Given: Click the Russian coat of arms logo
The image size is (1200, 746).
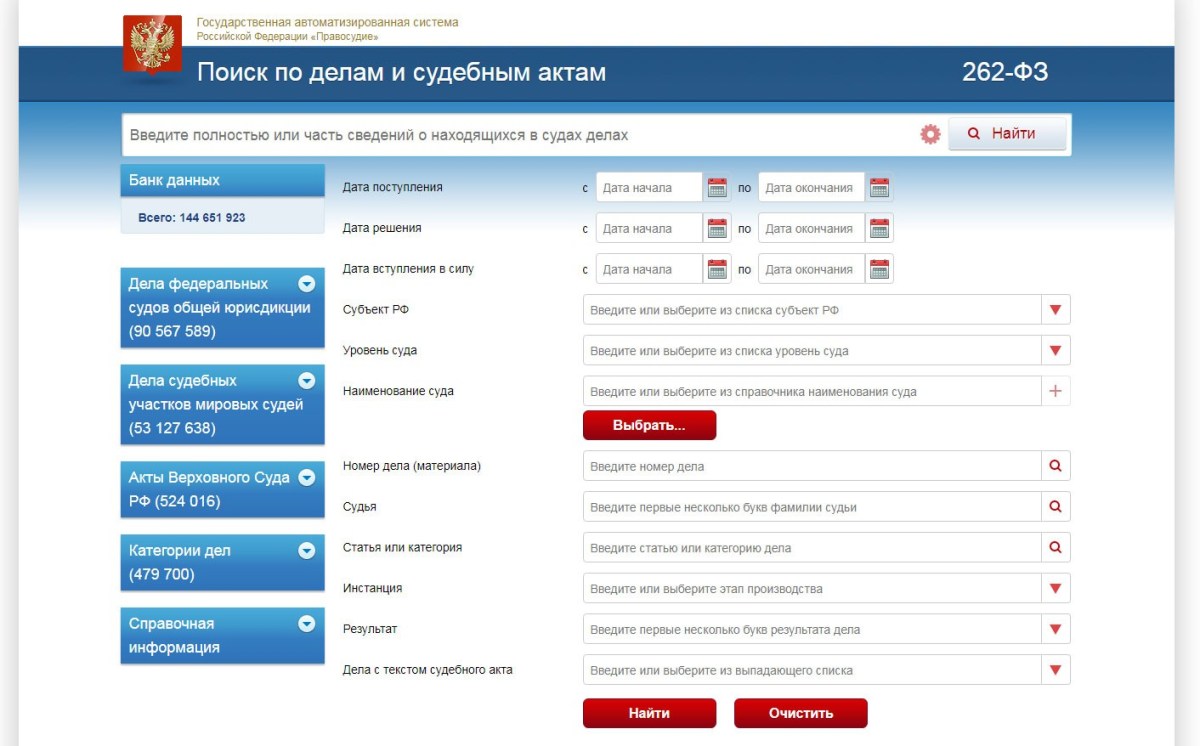Looking at the screenshot, I should (x=152, y=45).
